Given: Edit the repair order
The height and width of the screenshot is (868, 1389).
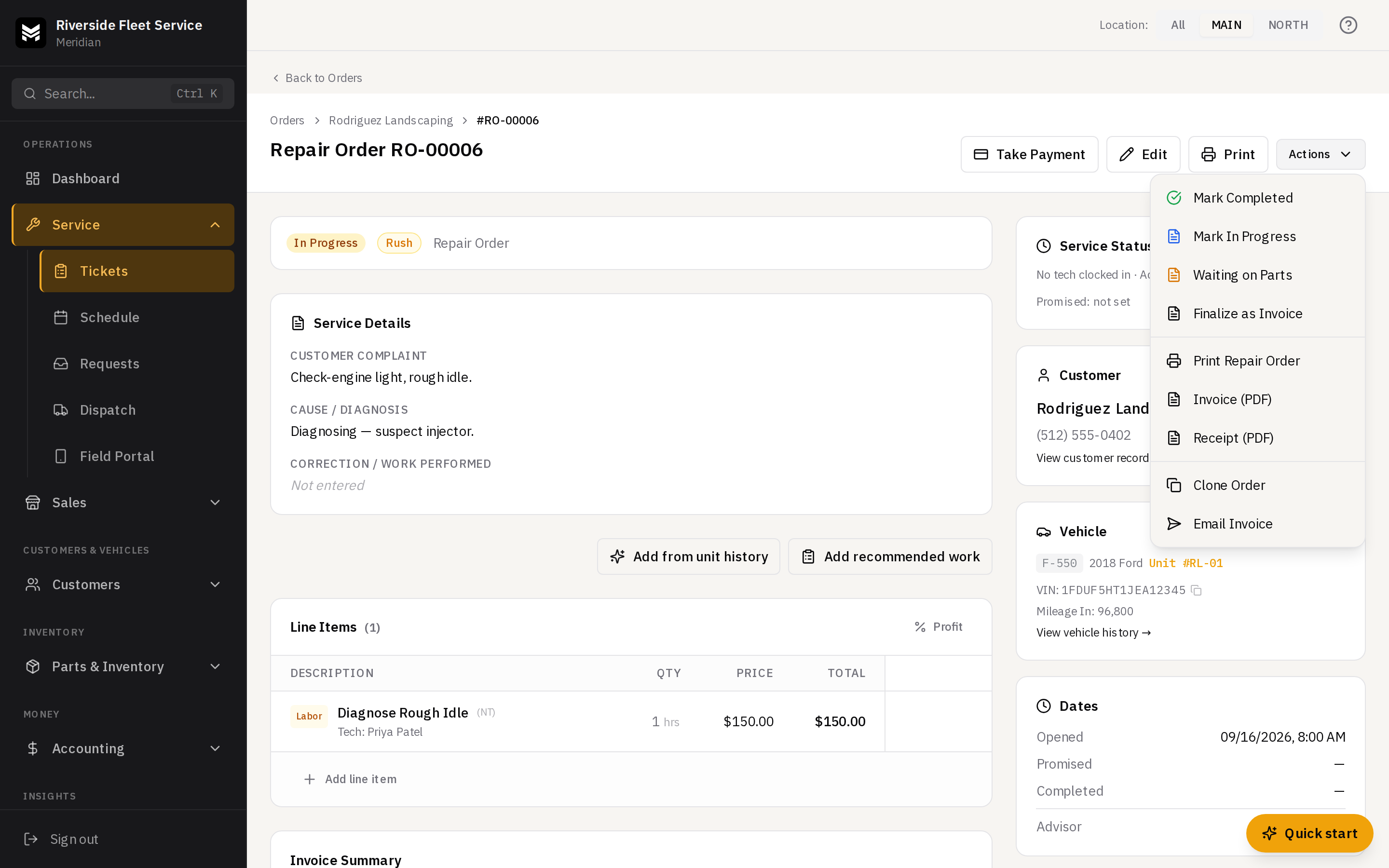Looking at the screenshot, I should (x=1143, y=154).
